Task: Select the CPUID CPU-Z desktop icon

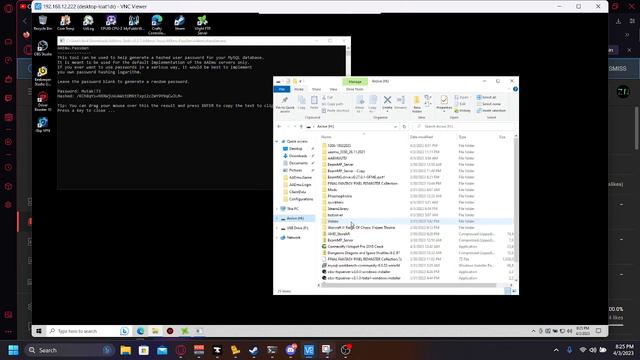Action: point(111,23)
